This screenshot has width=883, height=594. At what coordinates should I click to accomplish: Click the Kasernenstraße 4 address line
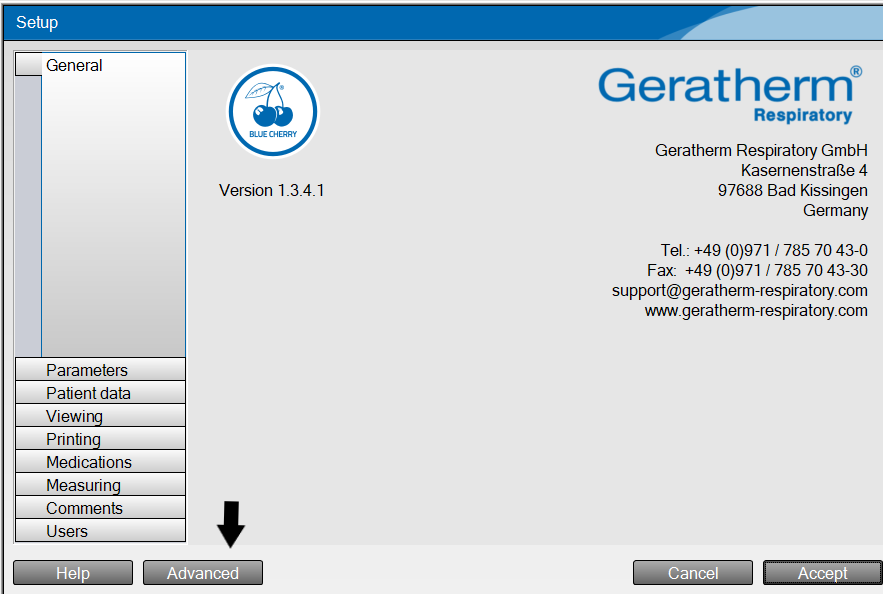(x=804, y=170)
